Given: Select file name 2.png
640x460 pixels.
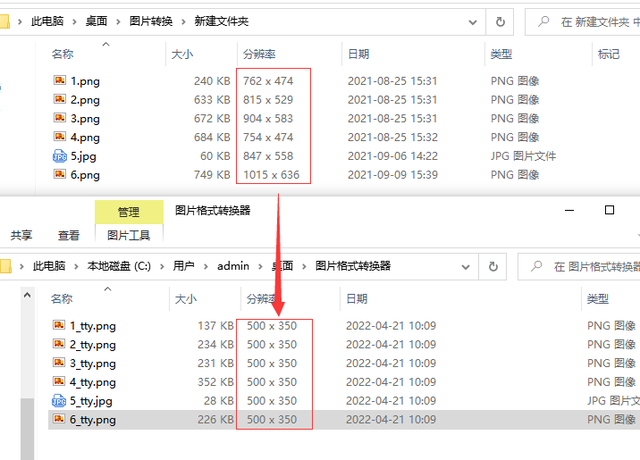Looking at the screenshot, I should 85,100.
